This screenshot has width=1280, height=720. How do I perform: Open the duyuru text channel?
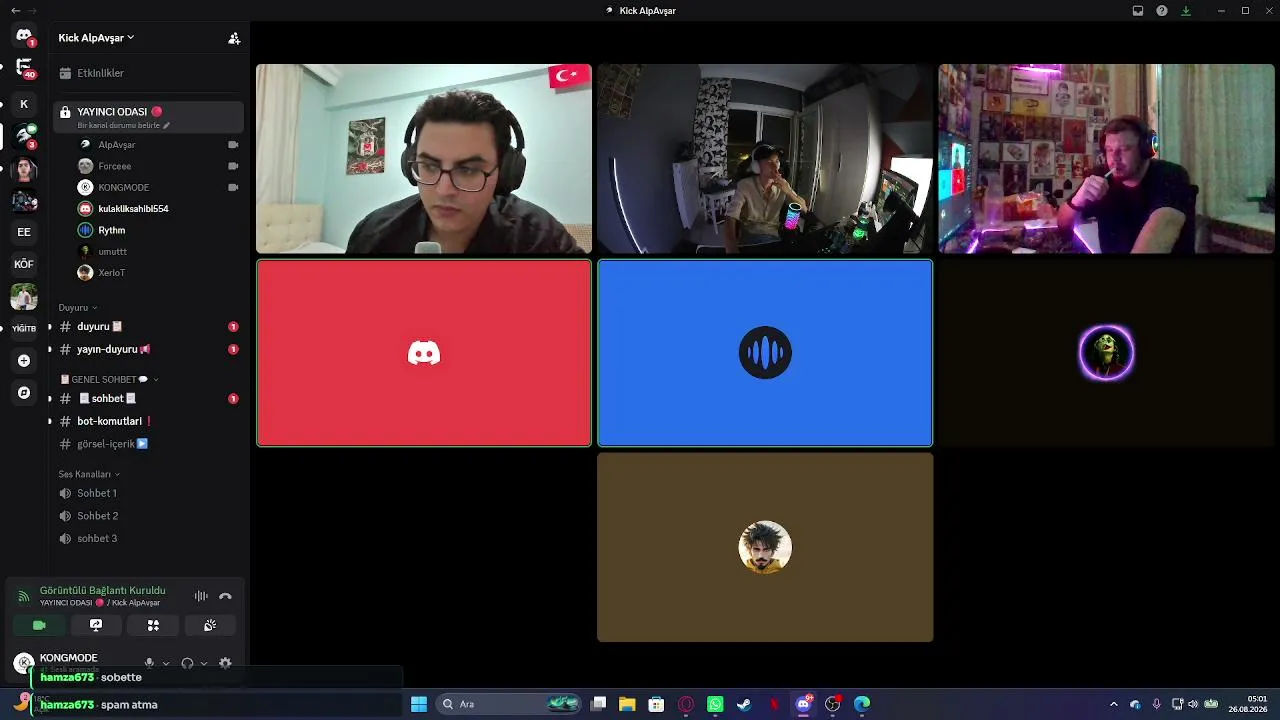[148, 327]
